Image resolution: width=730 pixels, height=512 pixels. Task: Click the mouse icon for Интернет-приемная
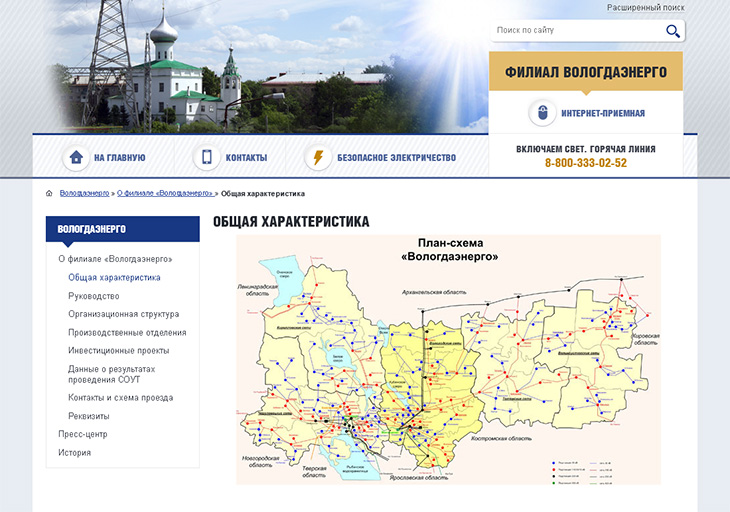pos(542,113)
